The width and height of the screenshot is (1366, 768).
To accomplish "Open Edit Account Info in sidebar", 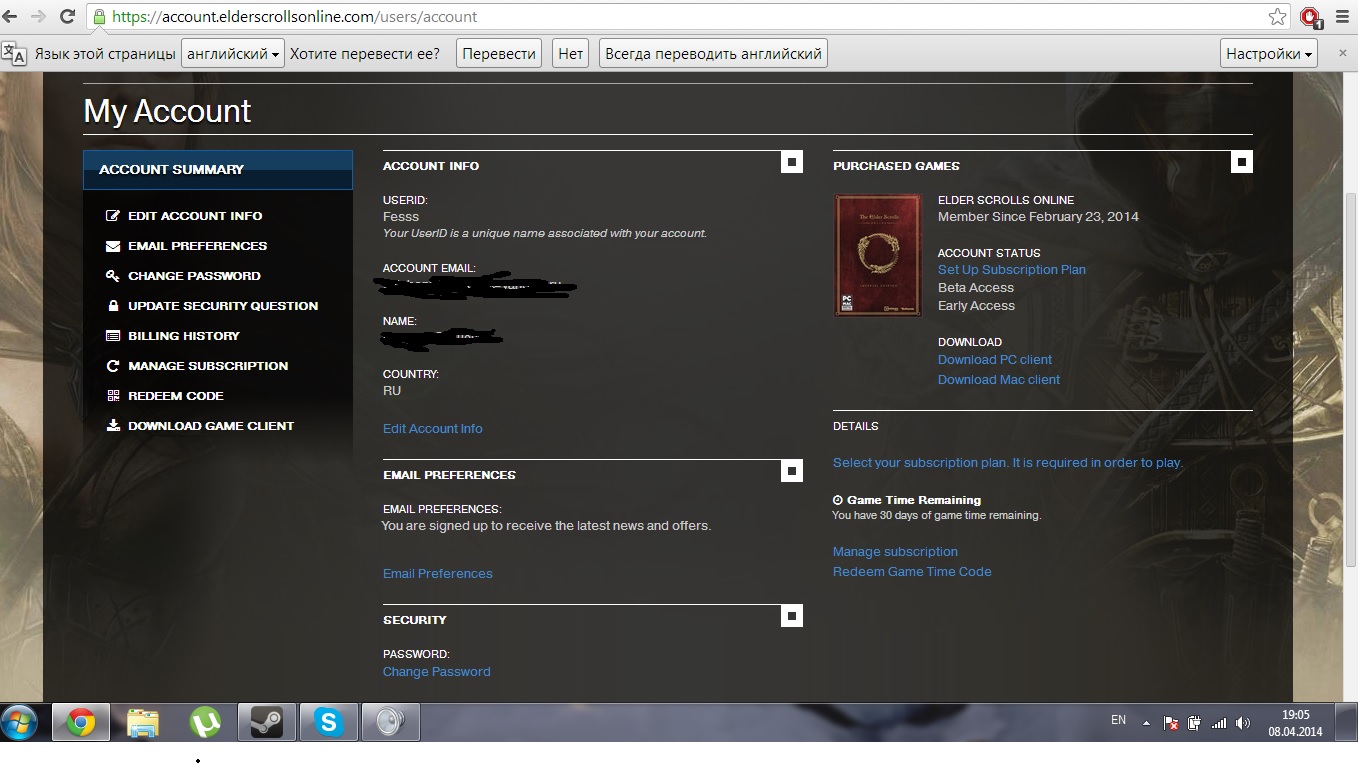I will coord(195,216).
